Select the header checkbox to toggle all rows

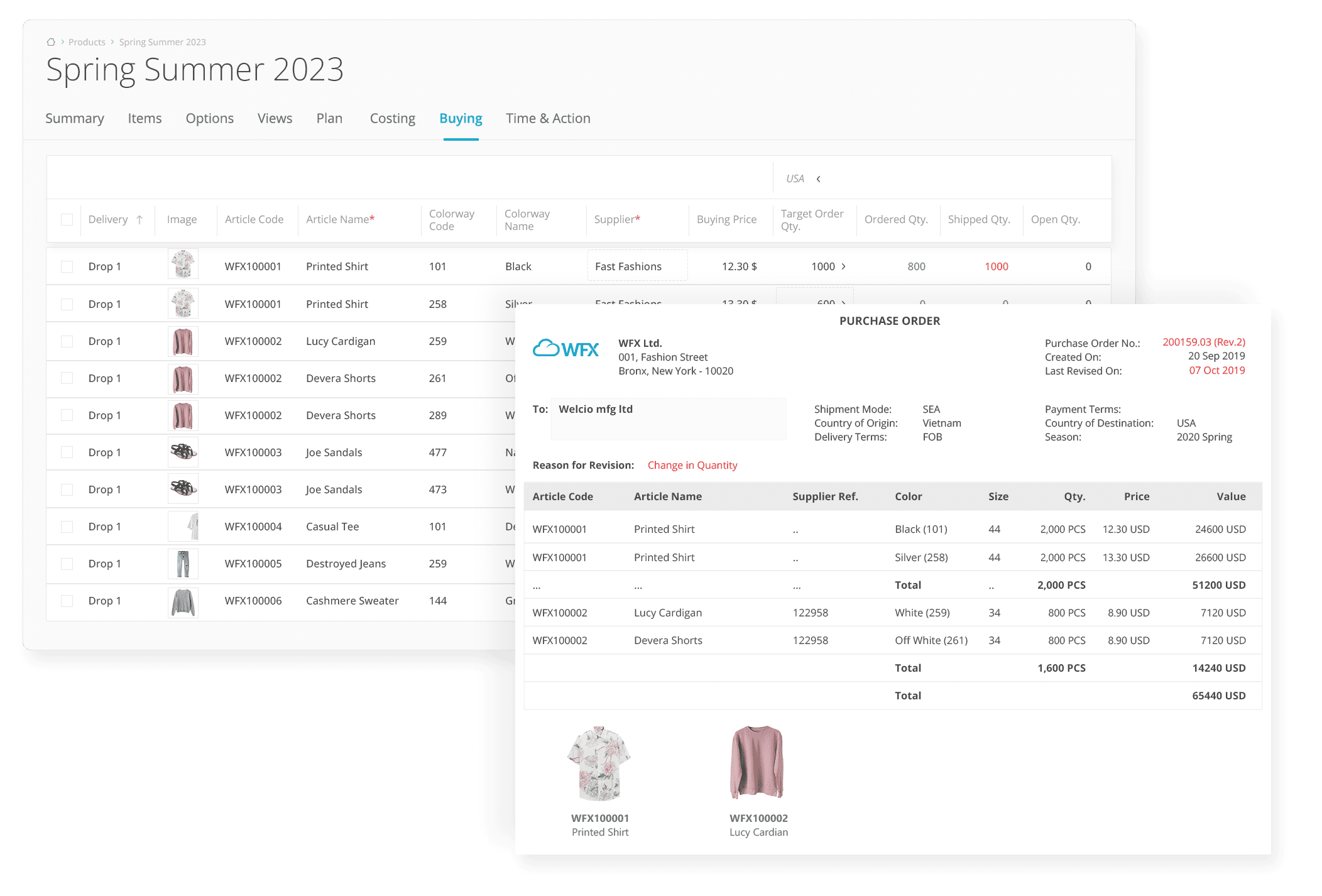pyautogui.click(x=67, y=219)
